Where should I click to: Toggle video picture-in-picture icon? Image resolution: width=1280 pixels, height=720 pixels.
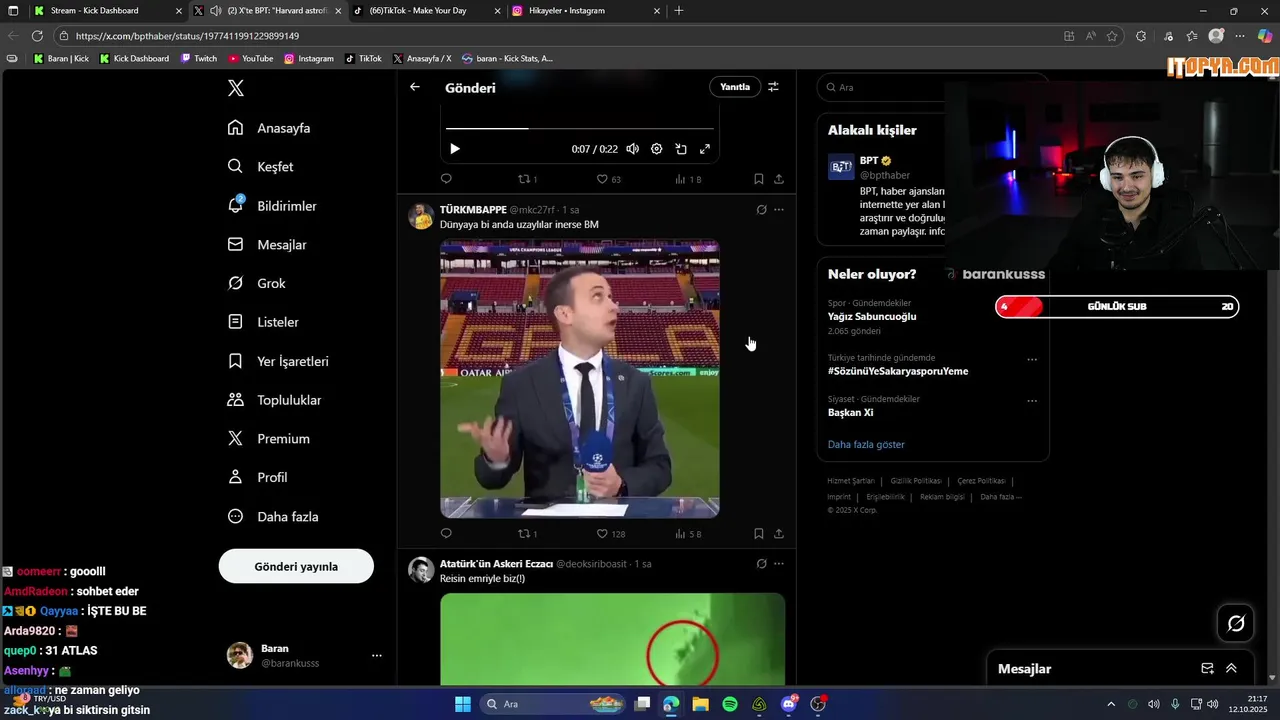coord(681,149)
